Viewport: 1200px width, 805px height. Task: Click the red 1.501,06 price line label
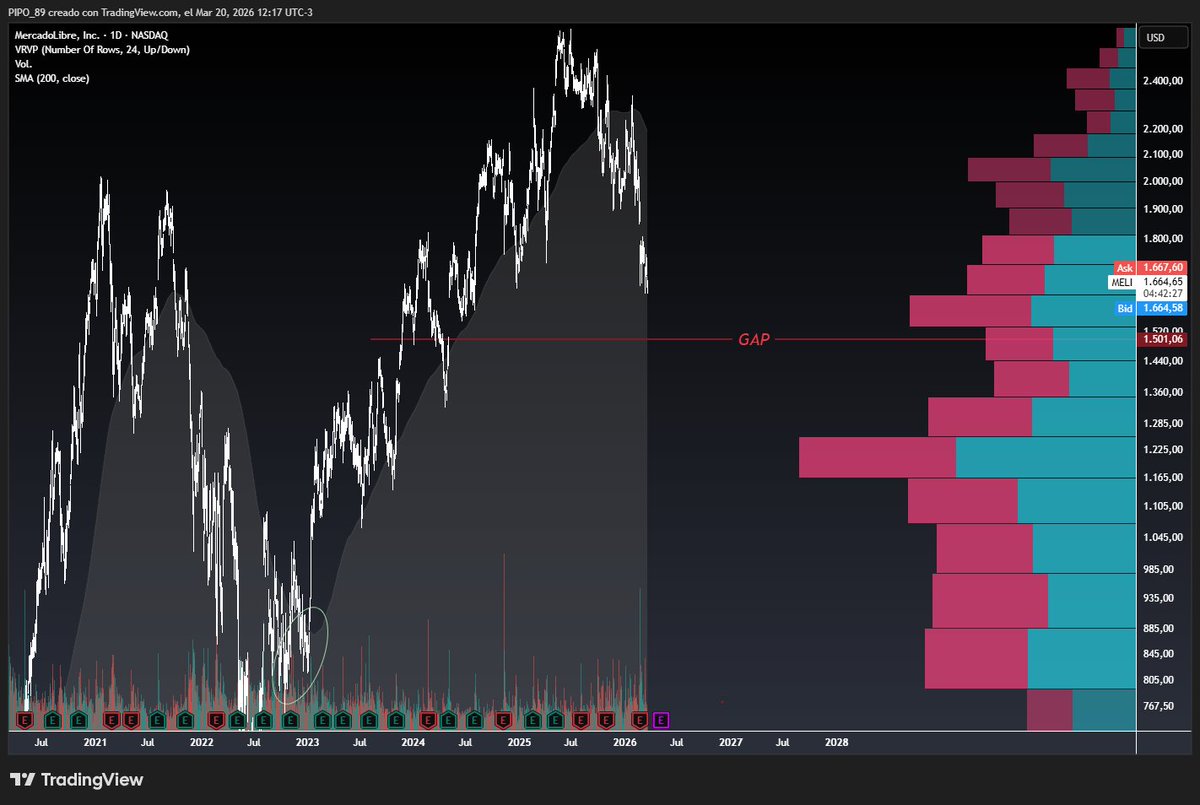[1163, 340]
